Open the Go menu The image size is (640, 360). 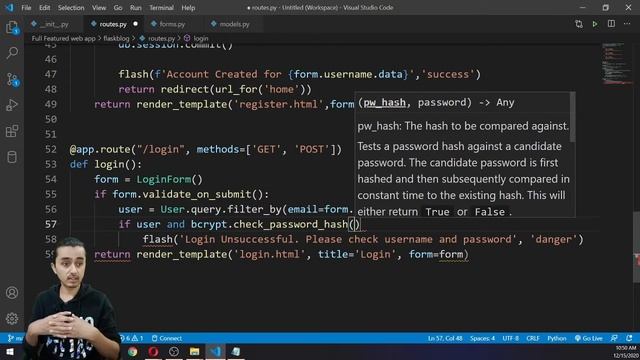(x=118, y=7)
